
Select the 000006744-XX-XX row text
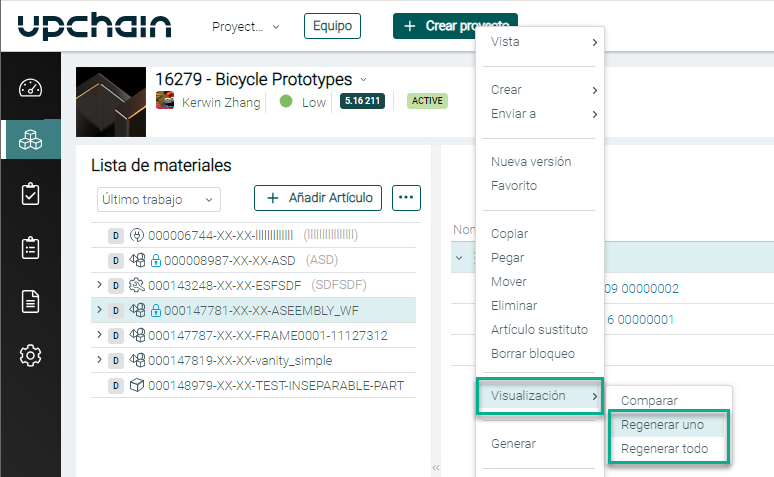point(221,236)
